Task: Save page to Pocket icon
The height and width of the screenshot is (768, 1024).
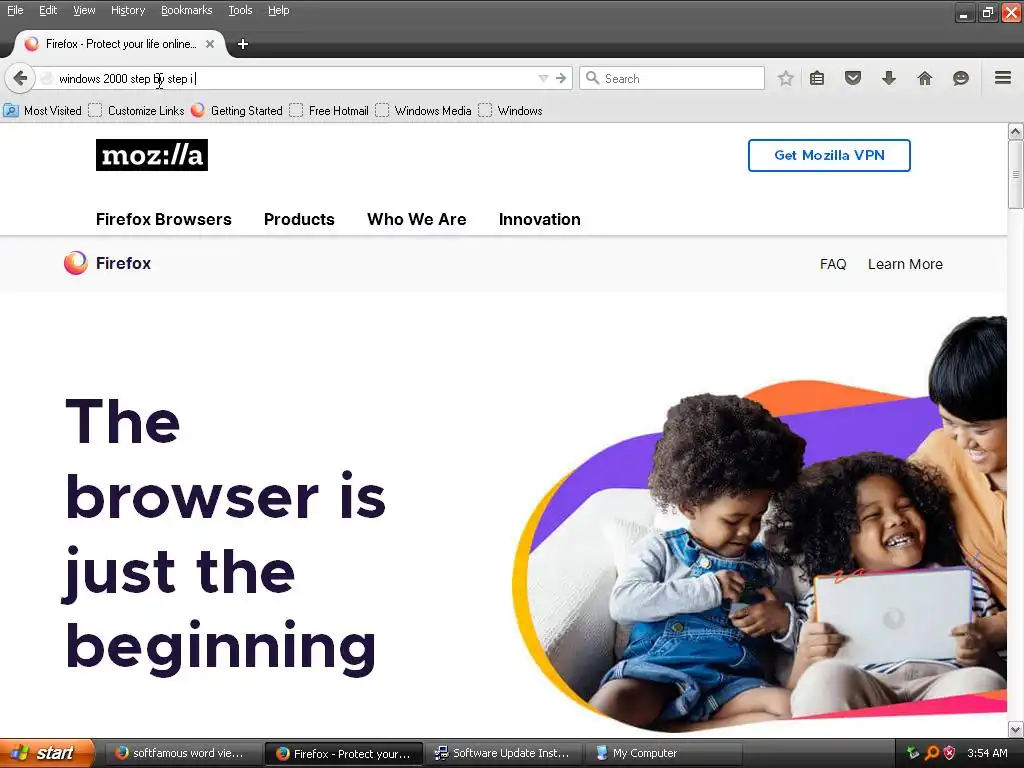Action: tap(852, 78)
